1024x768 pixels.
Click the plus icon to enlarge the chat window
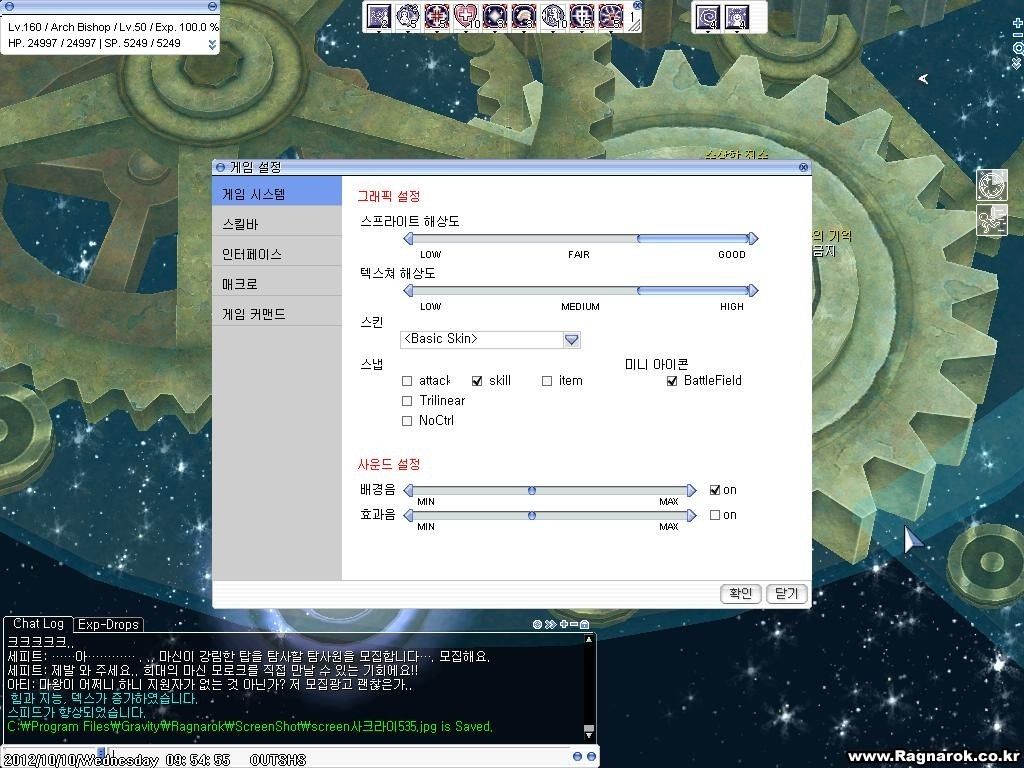coord(564,624)
